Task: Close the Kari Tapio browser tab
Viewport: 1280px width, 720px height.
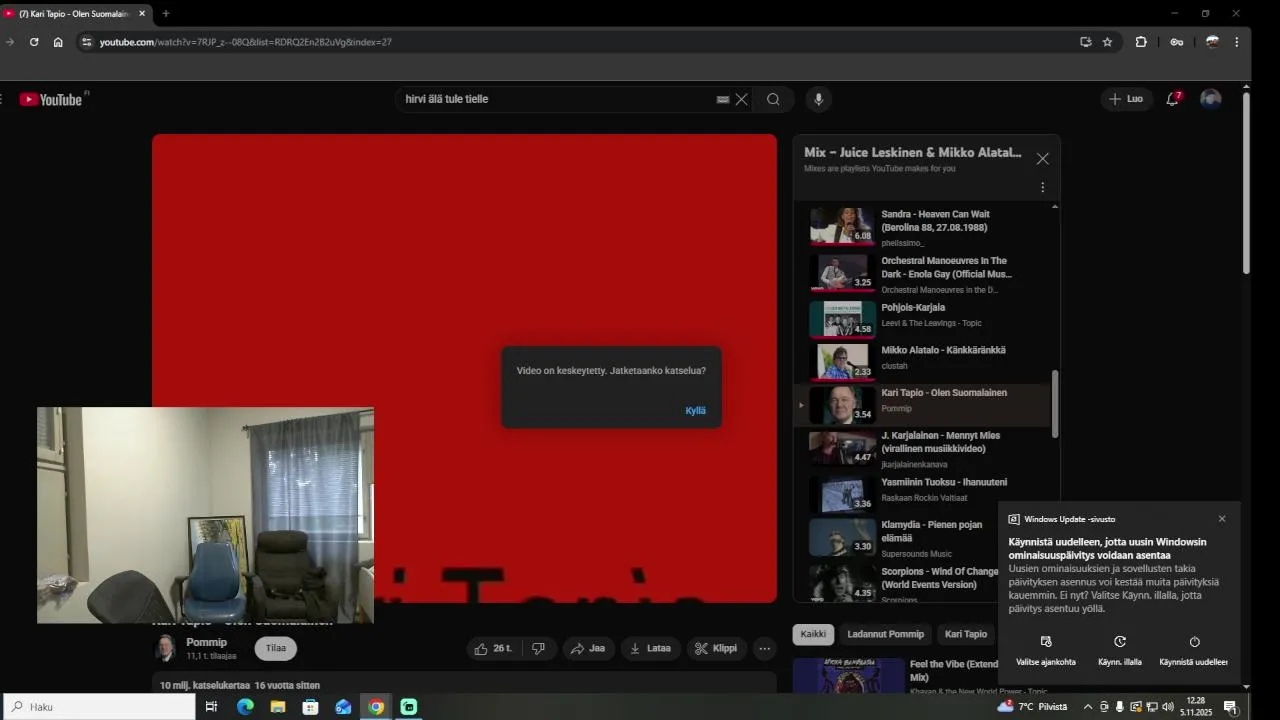Action: (141, 13)
